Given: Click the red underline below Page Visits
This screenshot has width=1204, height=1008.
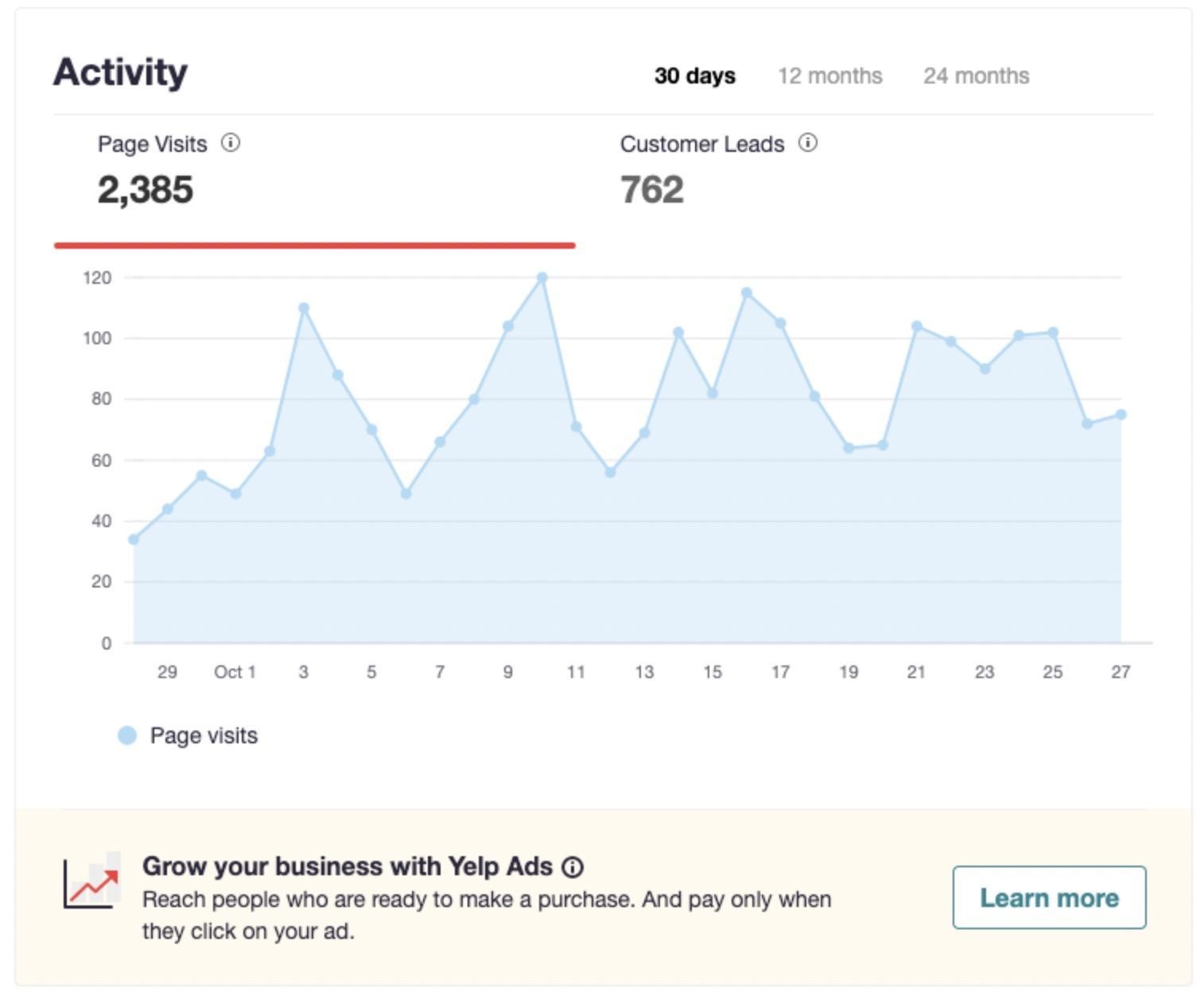Looking at the screenshot, I should click(313, 246).
